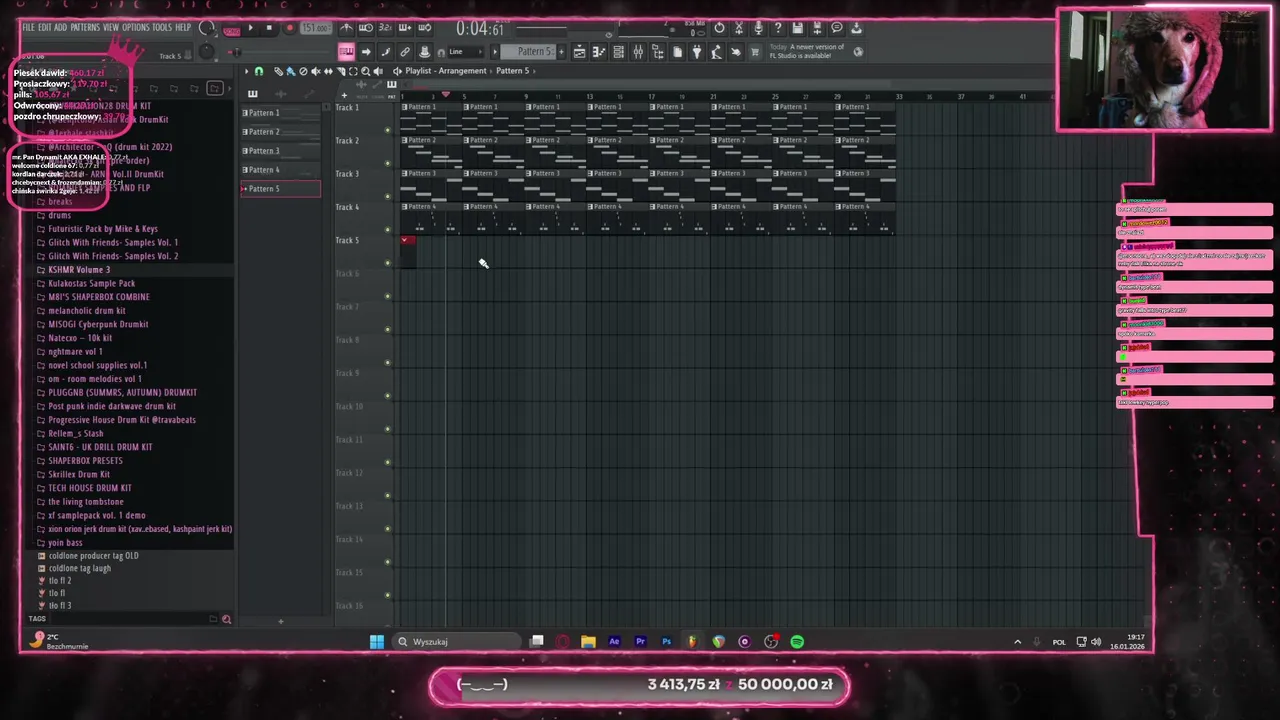
Task: Toggle mute switch for Track 12
Action: 388,496
